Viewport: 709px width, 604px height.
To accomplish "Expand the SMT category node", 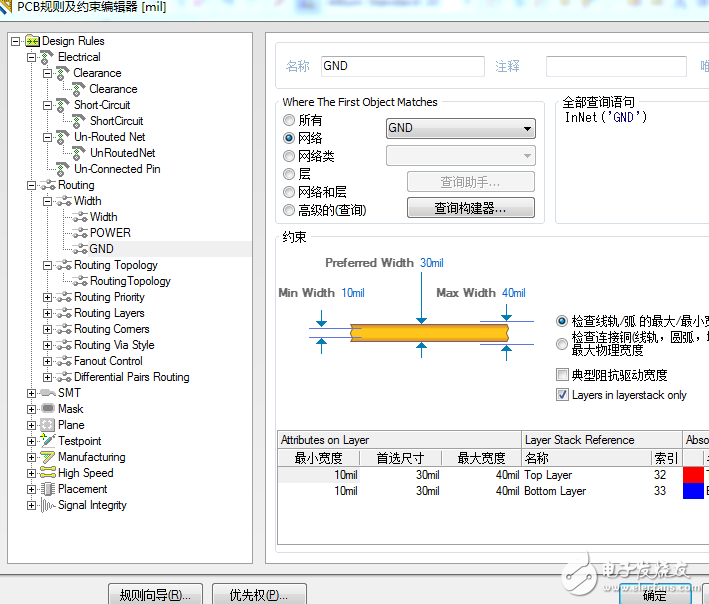I will pyautogui.click(x=31, y=393).
